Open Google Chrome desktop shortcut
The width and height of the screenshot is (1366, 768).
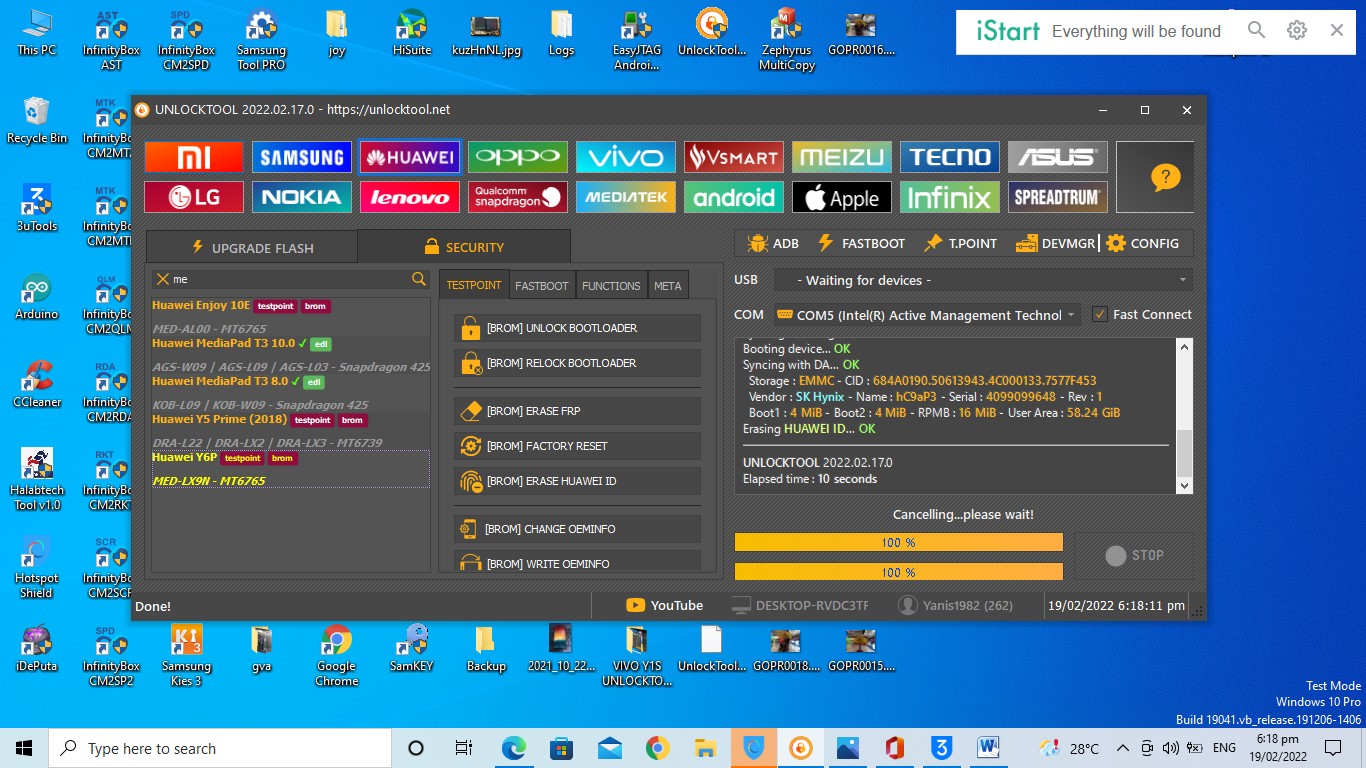click(336, 656)
